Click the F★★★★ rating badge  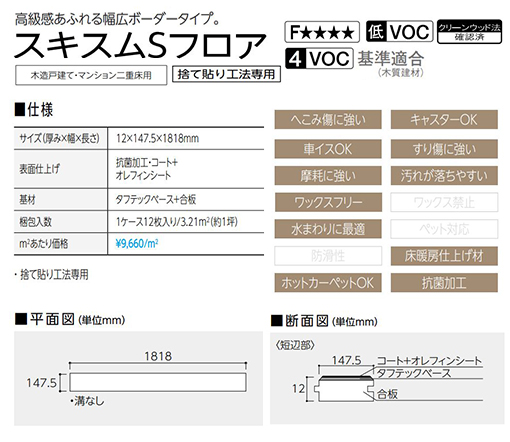pyautogui.click(x=322, y=32)
